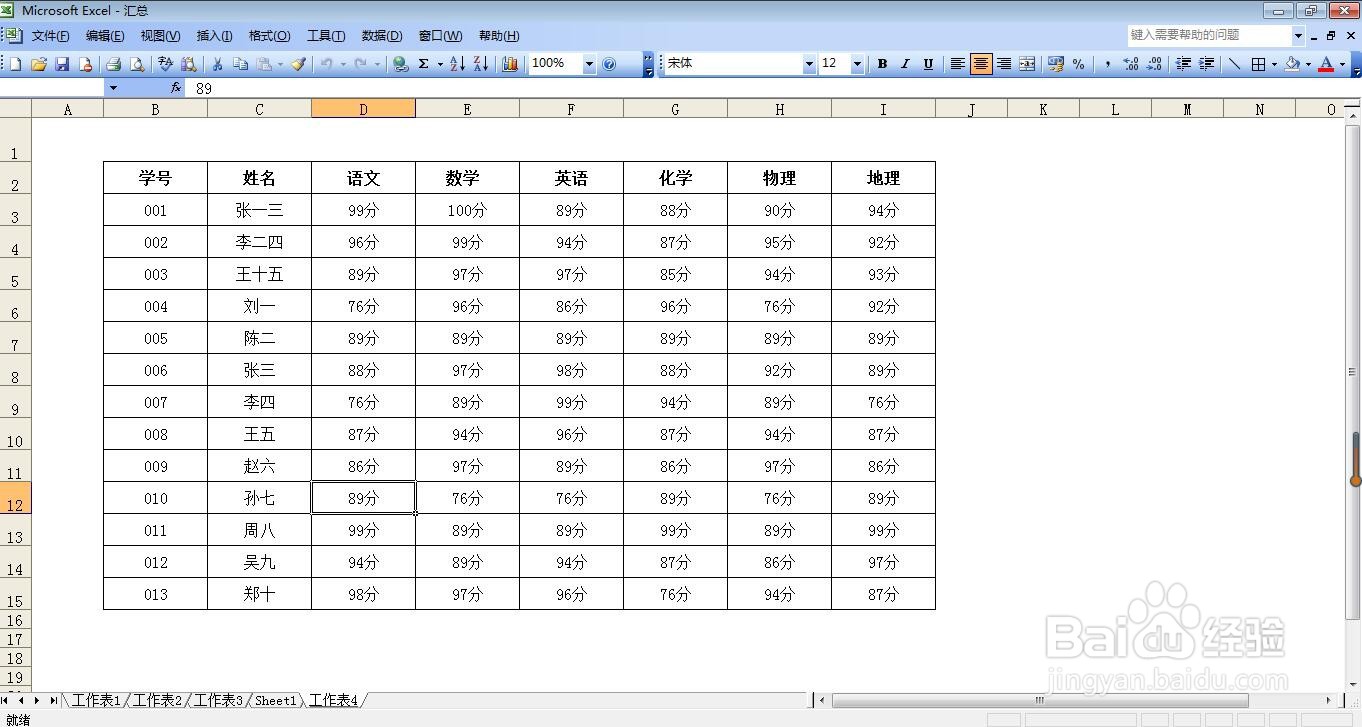Viewport: 1362px width, 727px height.
Task: Open the zoom 100% dropdown
Action: tap(589, 63)
